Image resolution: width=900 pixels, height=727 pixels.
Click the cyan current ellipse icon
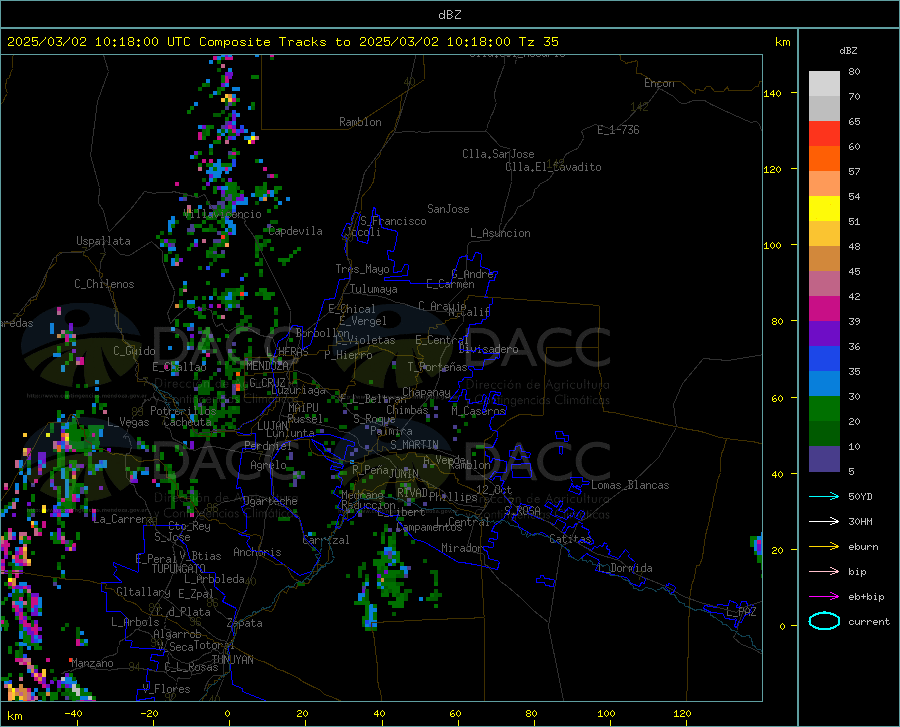(824, 621)
